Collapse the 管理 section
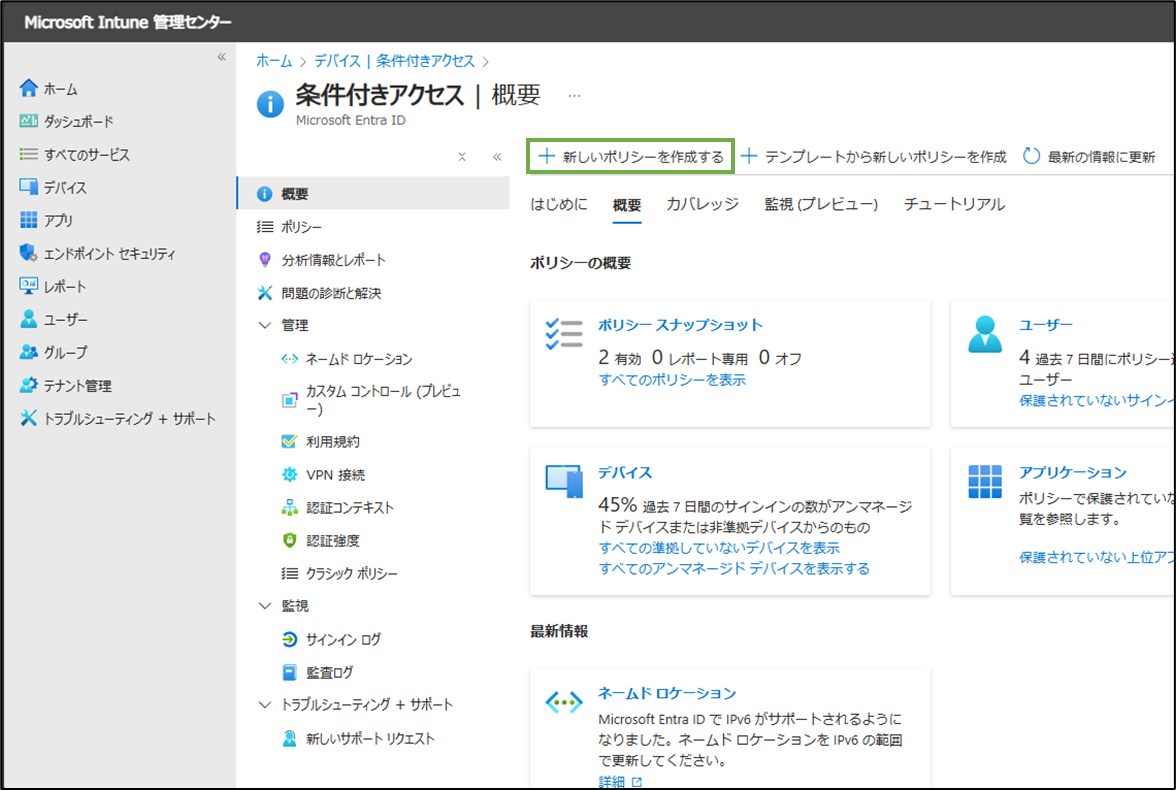The height and width of the screenshot is (790, 1176). pyautogui.click(x=265, y=325)
